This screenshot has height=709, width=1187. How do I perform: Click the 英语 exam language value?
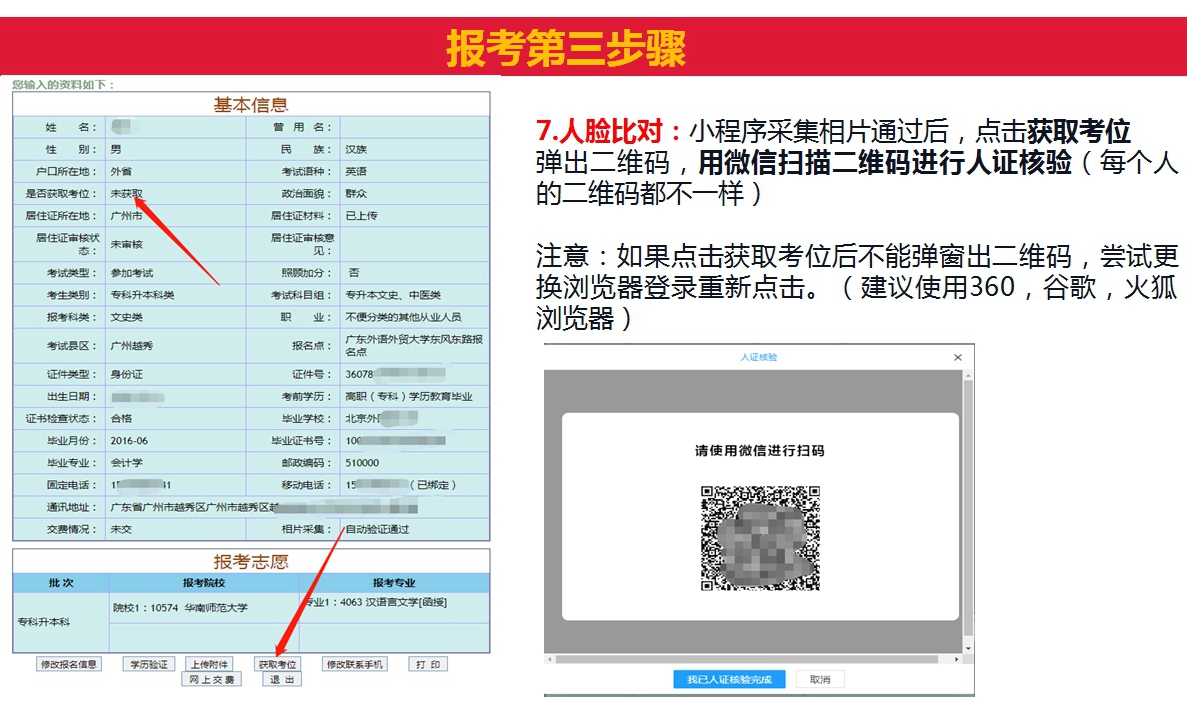click(356, 172)
